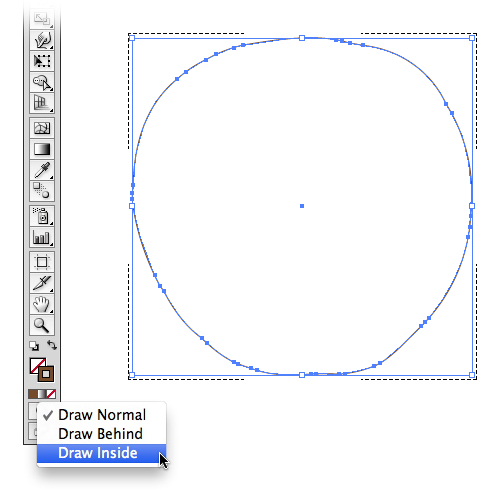
Task: Select the Free Transform tool
Action: pos(42,61)
